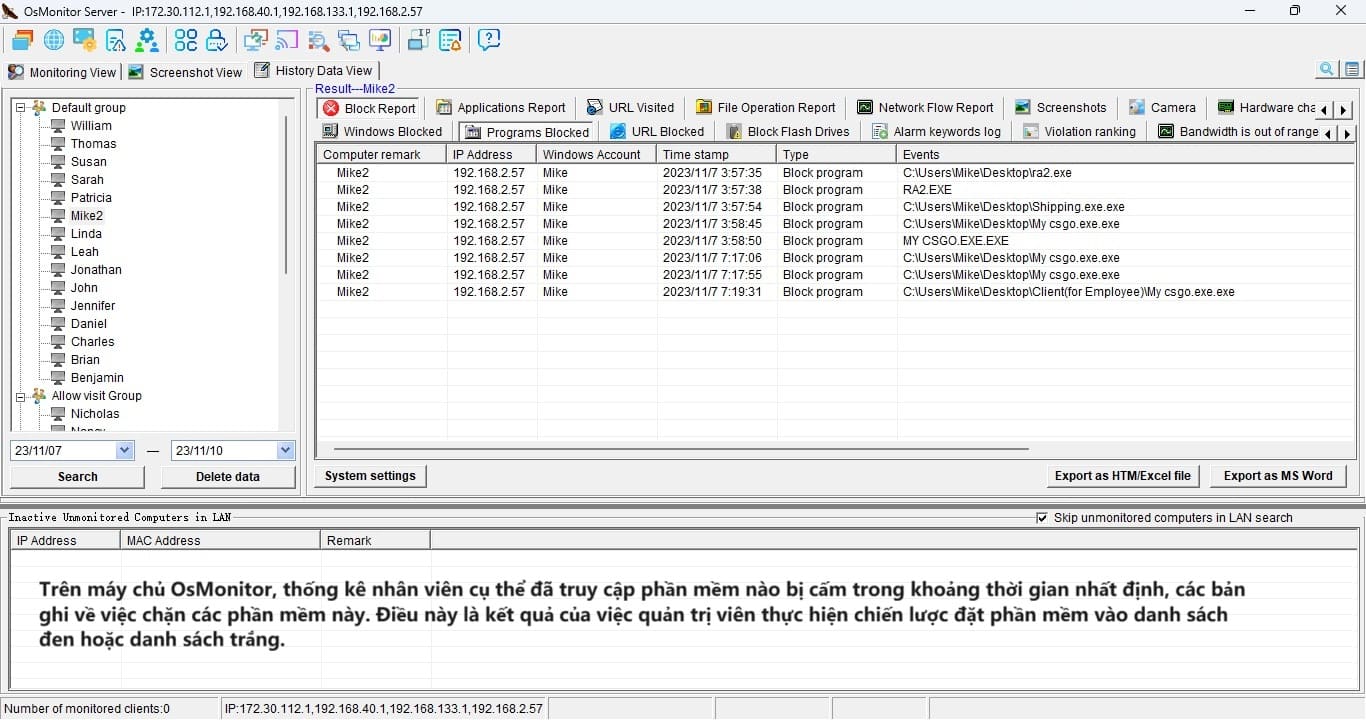Open the Windows Blocked sub-tab
The width and height of the screenshot is (1366, 720).
(382, 131)
